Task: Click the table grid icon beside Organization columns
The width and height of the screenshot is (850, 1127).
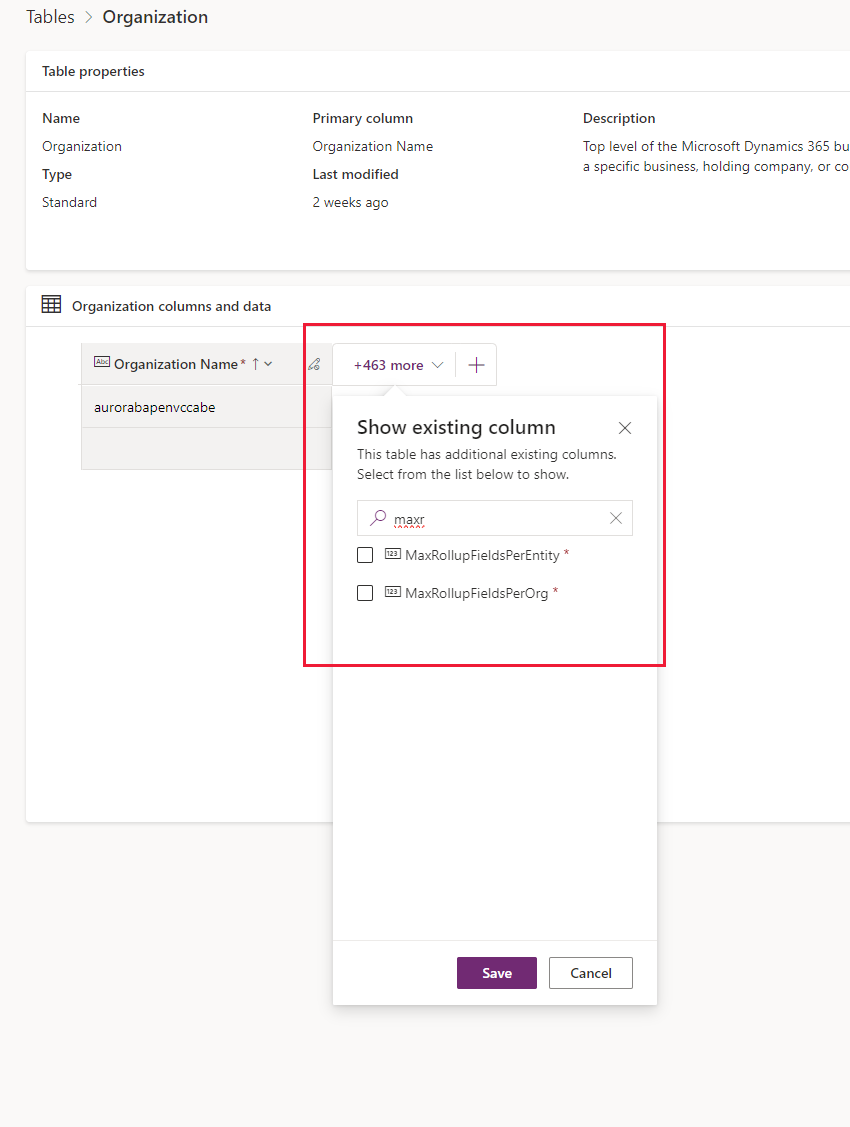Action: point(51,304)
